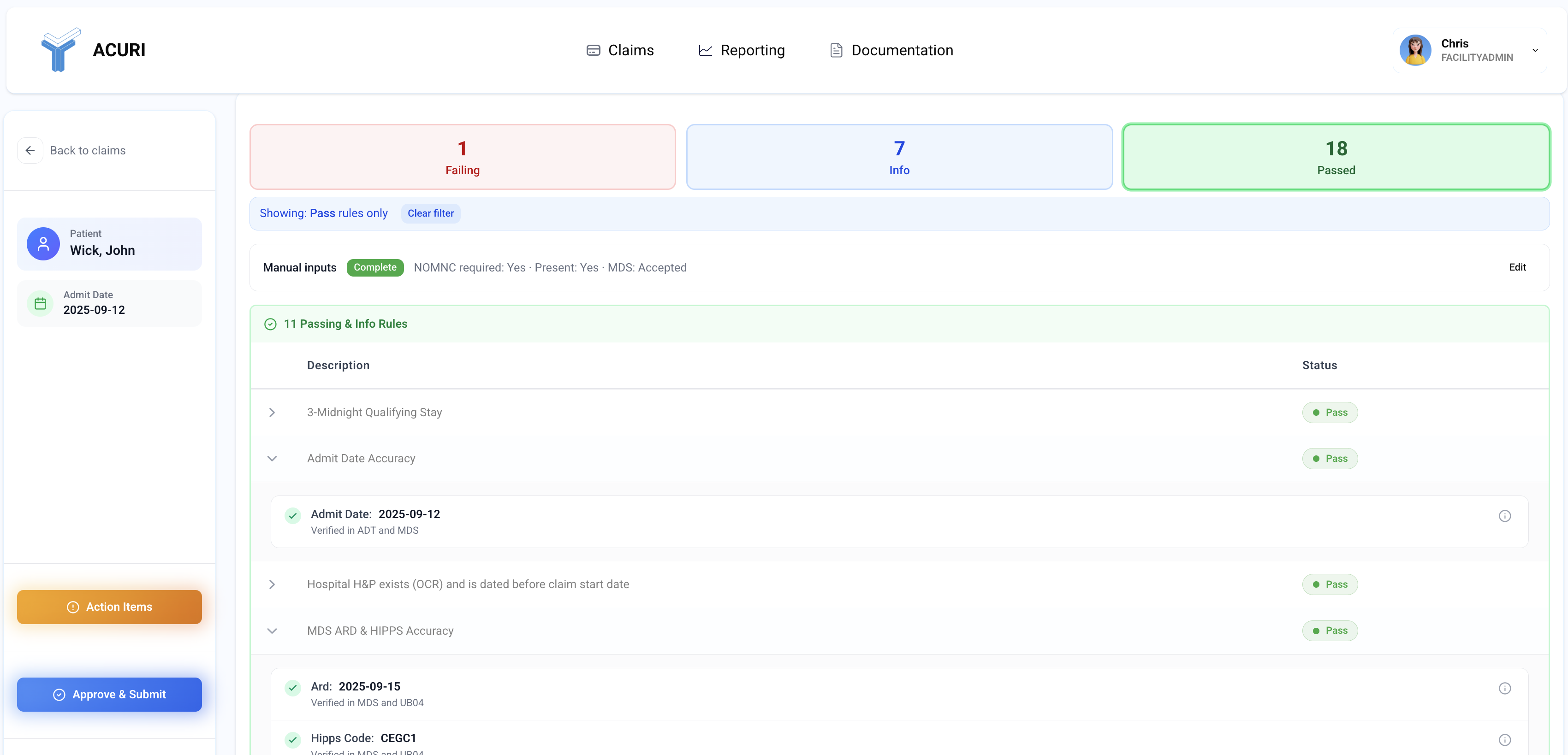Click green checkmark beside Admit Date 2025-09-12

point(293,516)
